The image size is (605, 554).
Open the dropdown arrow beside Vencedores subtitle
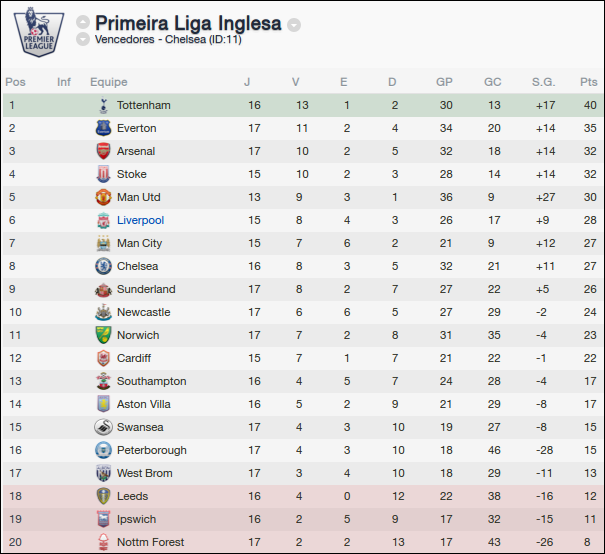click(83, 40)
